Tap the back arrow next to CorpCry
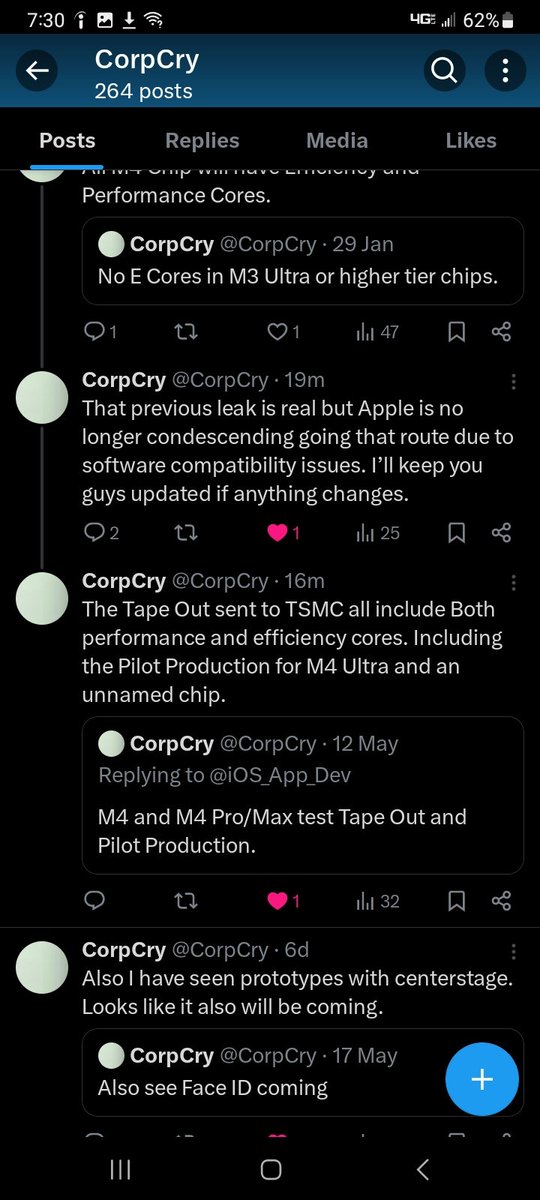 [38, 70]
